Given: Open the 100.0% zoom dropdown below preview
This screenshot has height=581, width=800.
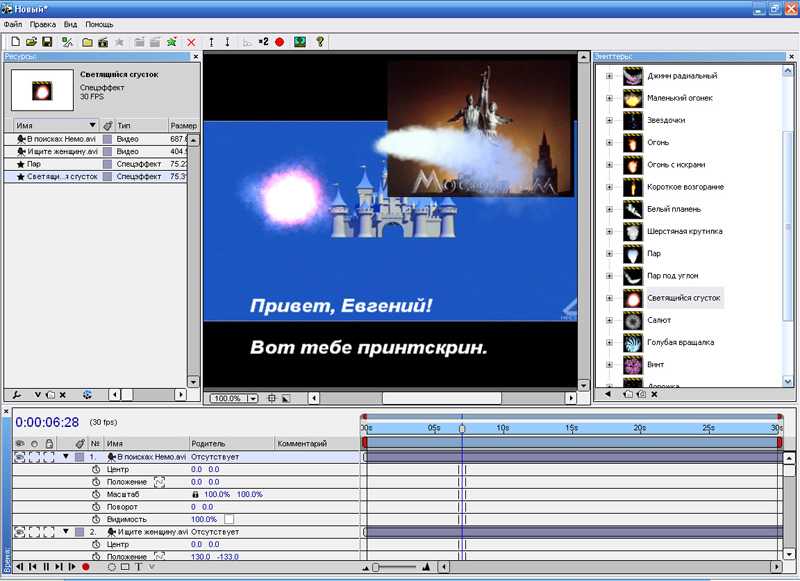Looking at the screenshot, I should pos(253,398).
